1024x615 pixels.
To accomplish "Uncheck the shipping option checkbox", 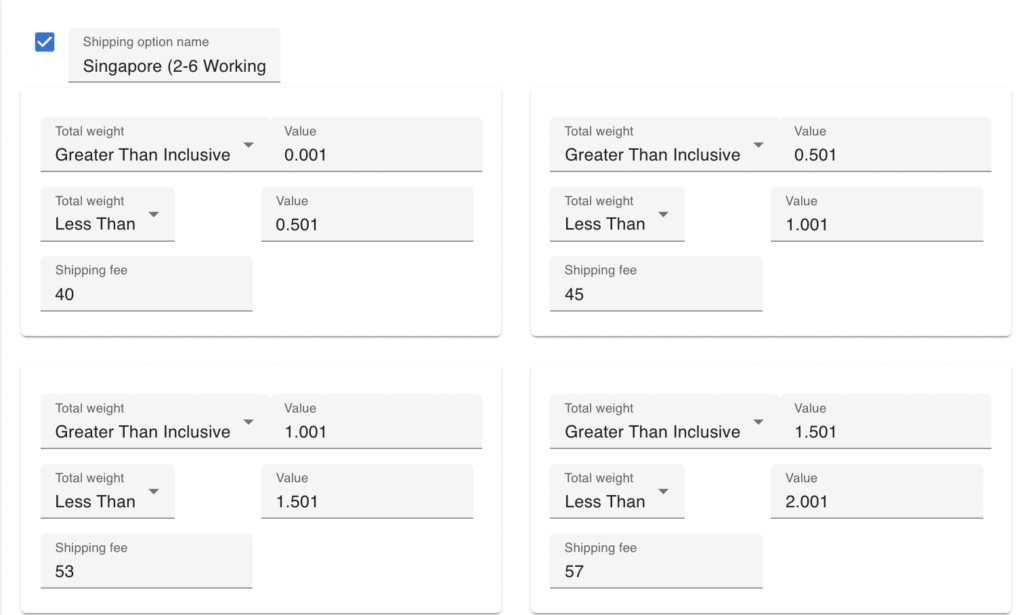I will (x=42, y=41).
